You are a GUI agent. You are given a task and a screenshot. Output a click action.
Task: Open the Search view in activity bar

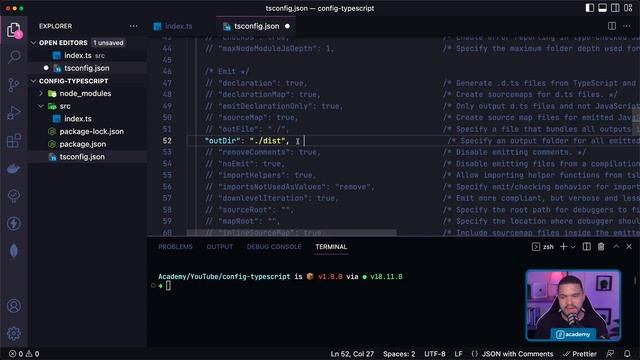(14, 57)
